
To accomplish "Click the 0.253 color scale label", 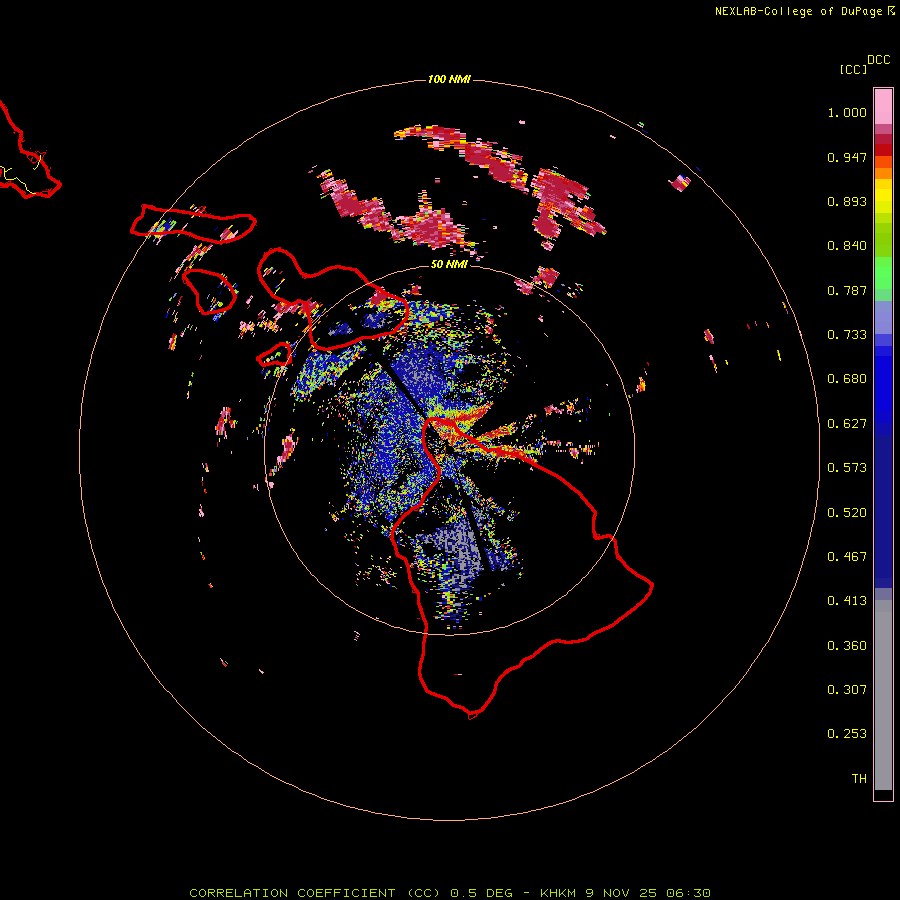I will pos(847,734).
